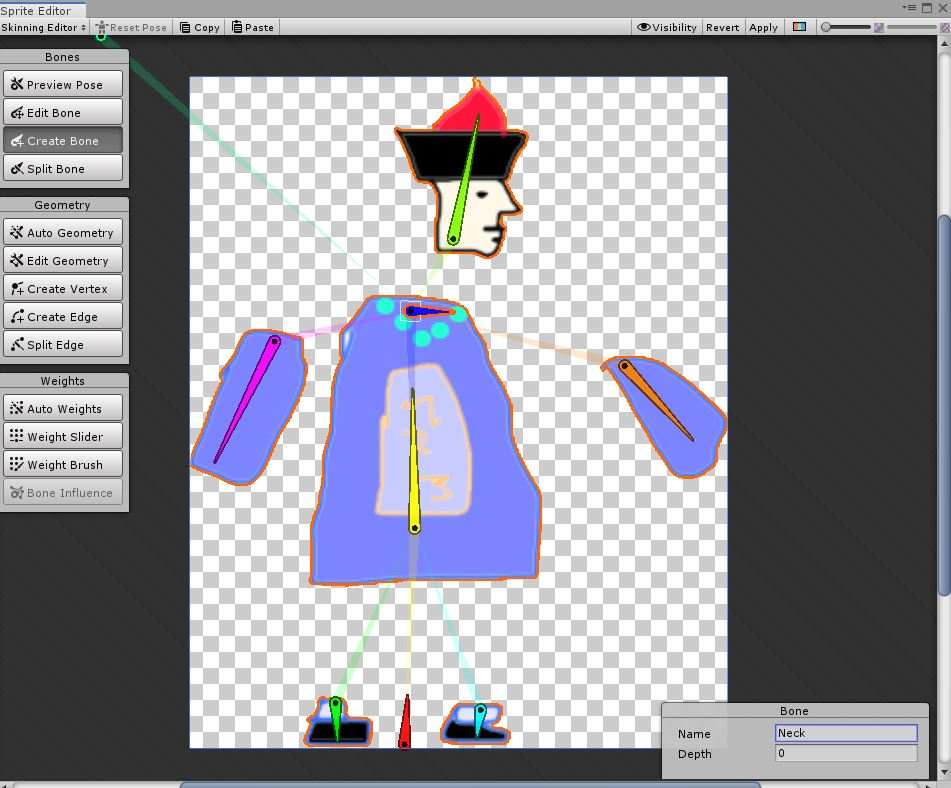The height and width of the screenshot is (788, 951).
Task: Open the Skinning Editor mode dropdown
Action: pos(42,27)
